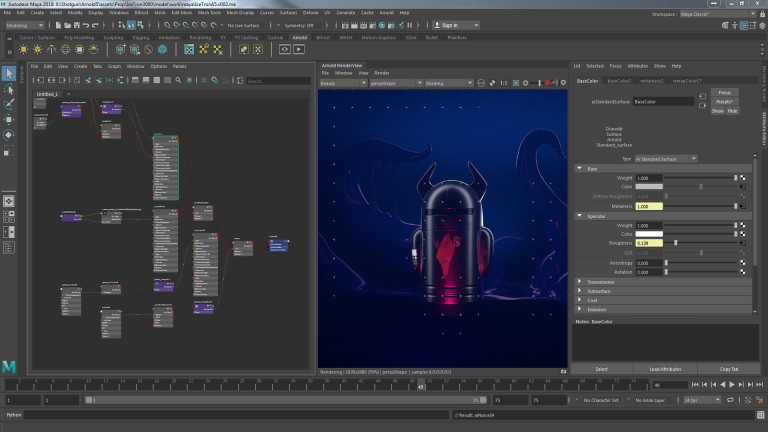This screenshot has height=432, width=768.
Task: Click the Specular Color white swatch
Action: (x=649, y=234)
